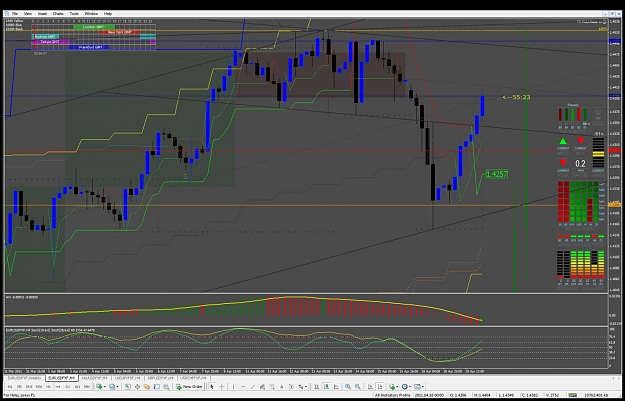The width and height of the screenshot is (625, 401).
Task: Switch to the XAUUSDFXF H4 chart tab
Action: tap(94, 378)
